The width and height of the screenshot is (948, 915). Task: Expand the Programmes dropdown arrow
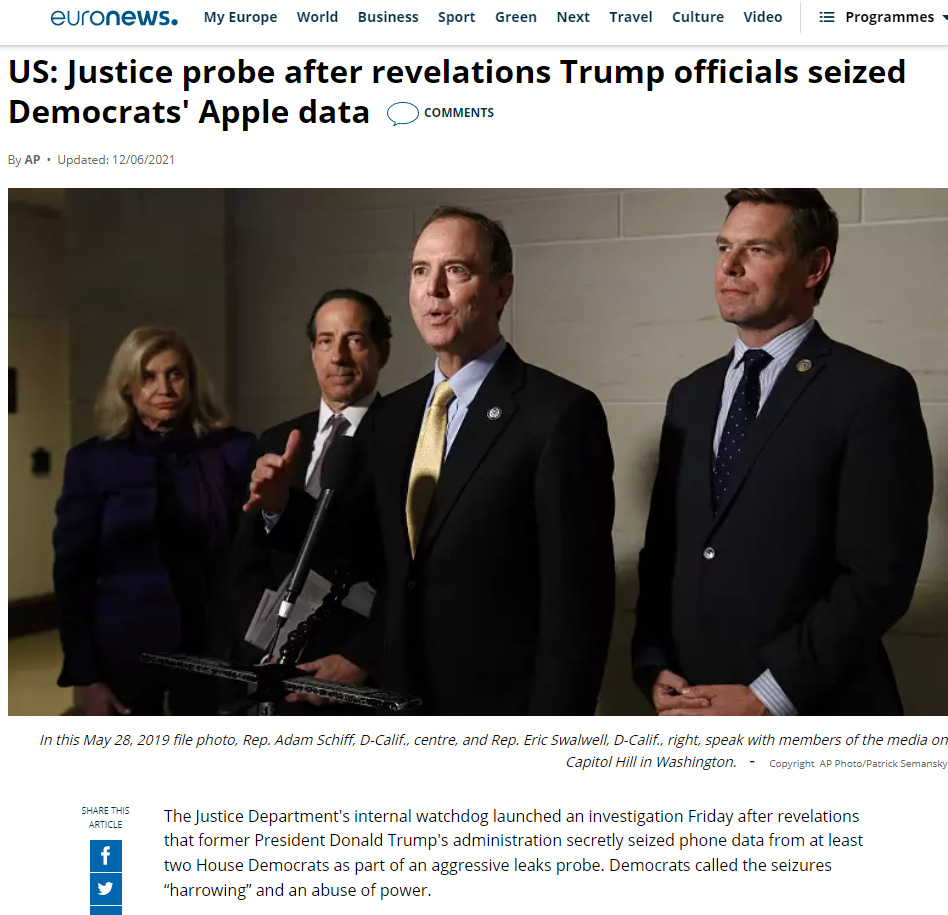tap(944, 17)
